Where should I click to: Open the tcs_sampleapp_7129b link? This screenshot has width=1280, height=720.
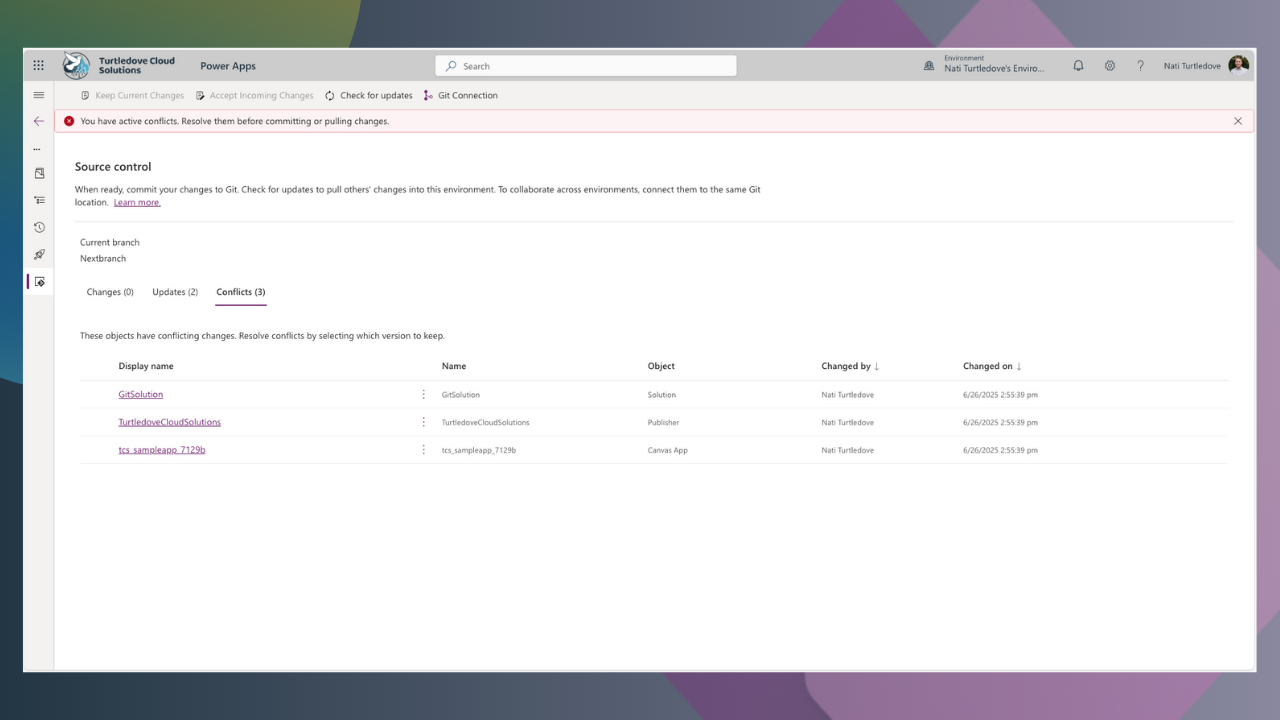click(162, 450)
